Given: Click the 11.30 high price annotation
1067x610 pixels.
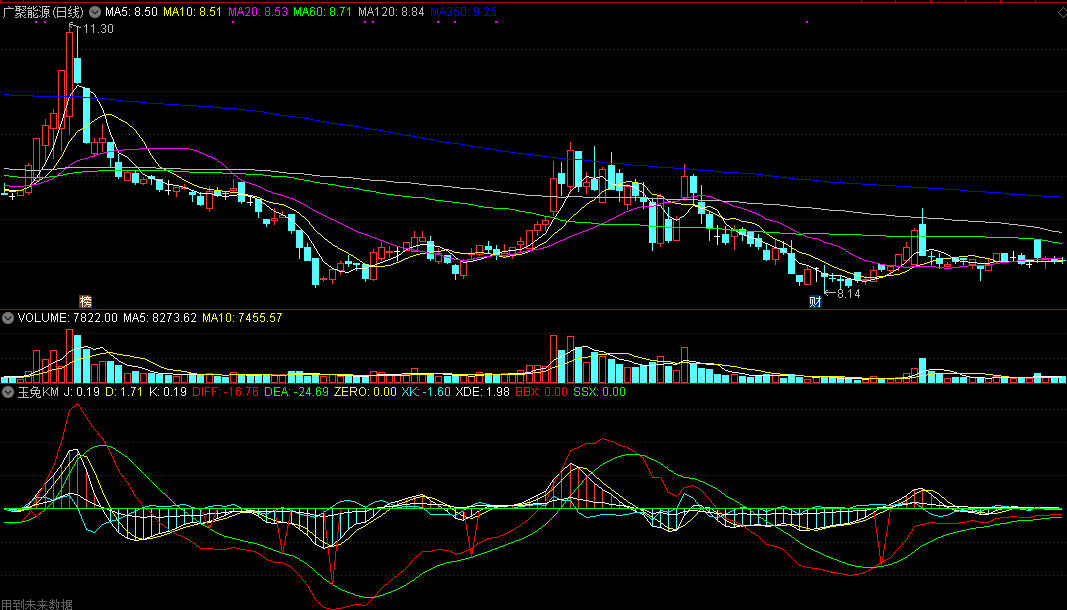Looking at the screenshot, I should (x=98, y=29).
